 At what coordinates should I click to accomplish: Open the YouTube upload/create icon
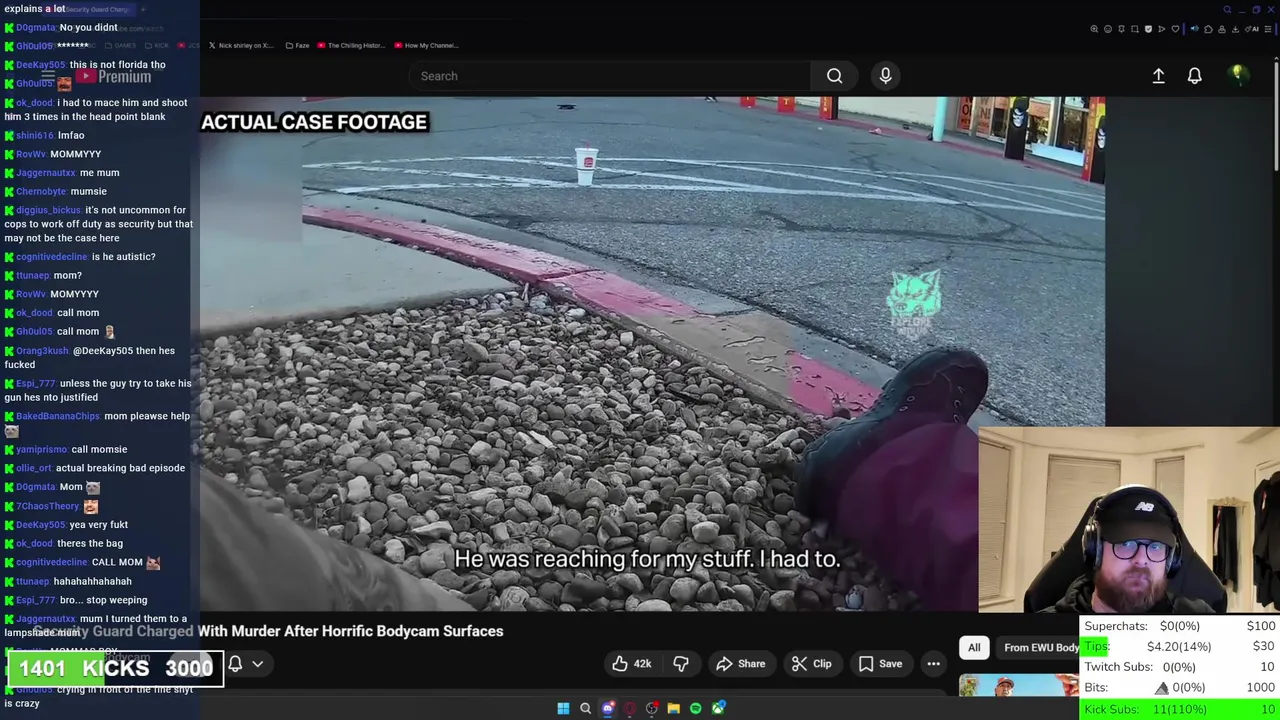click(x=1158, y=76)
